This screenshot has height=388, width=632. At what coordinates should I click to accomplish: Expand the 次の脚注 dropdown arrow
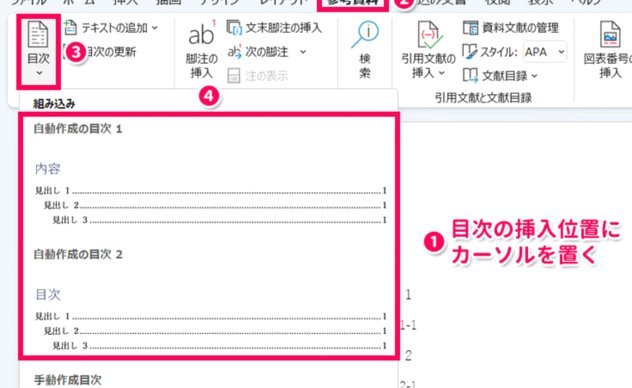point(303,52)
